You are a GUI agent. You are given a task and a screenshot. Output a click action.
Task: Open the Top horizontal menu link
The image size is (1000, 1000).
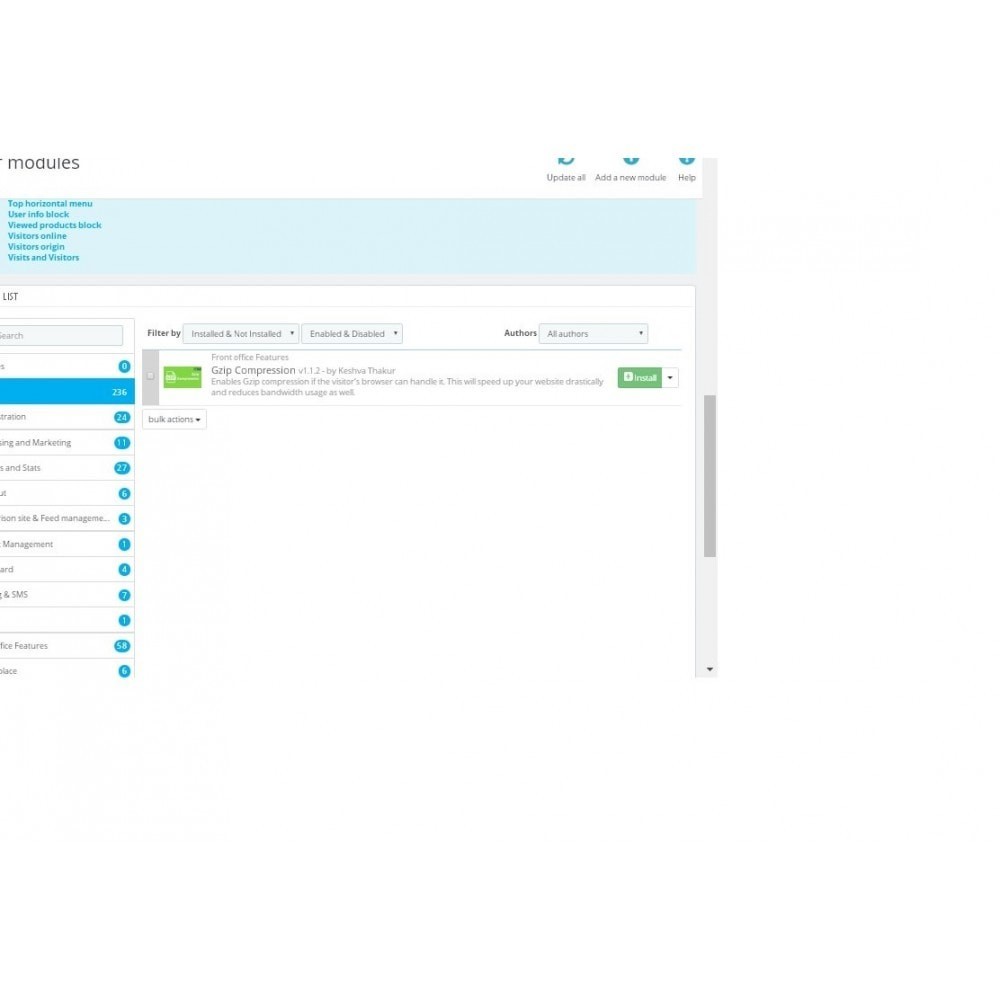pyautogui.click(x=50, y=203)
